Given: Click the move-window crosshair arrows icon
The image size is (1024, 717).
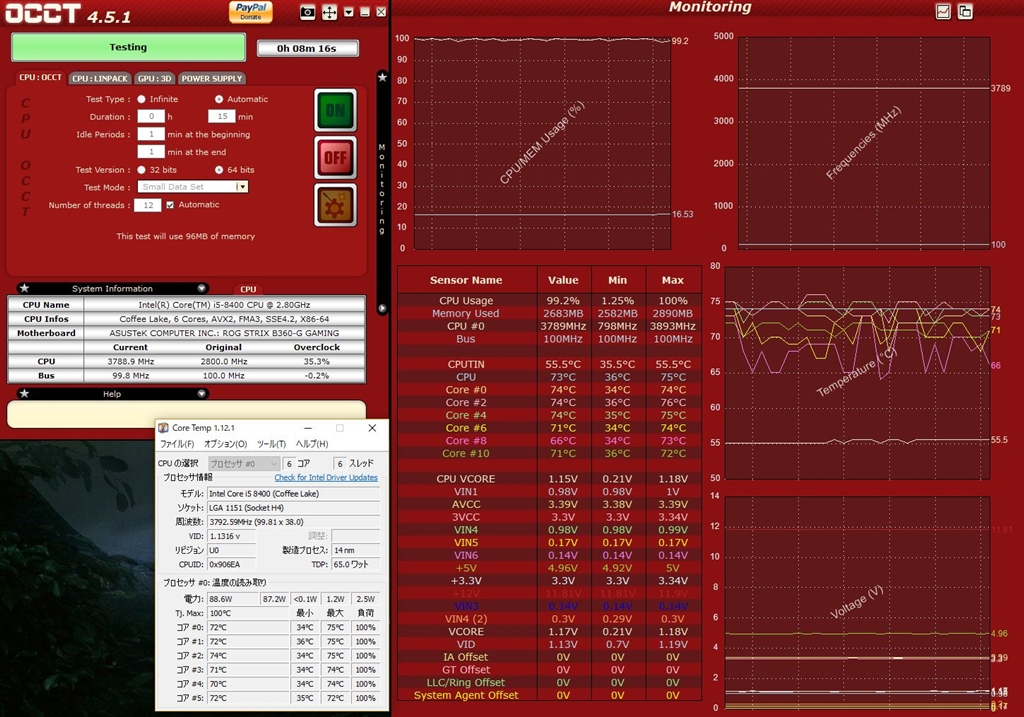Looking at the screenshot, I should point(330,12).
